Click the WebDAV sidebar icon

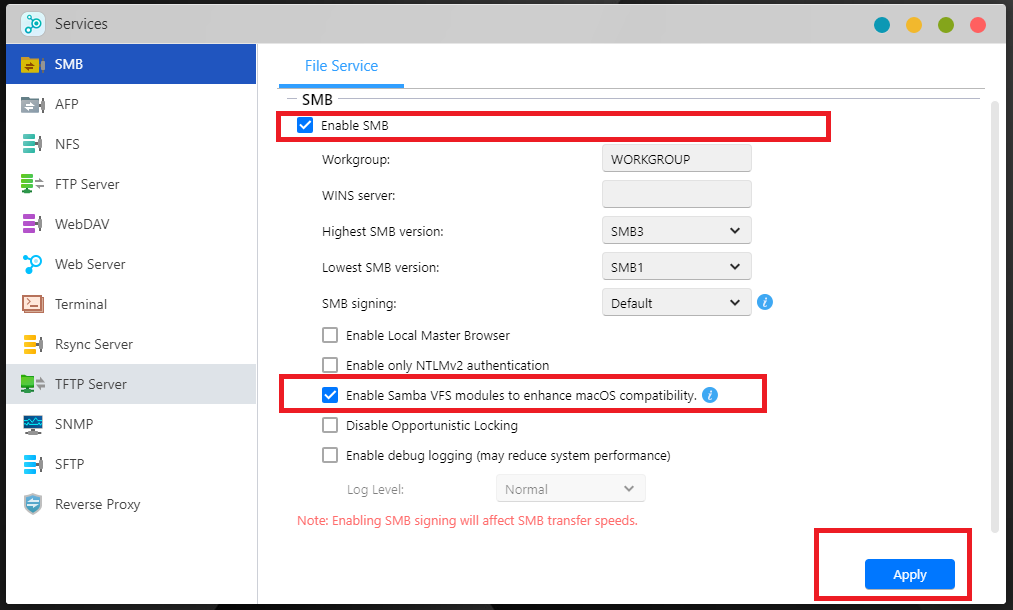[x=33, y=224]
